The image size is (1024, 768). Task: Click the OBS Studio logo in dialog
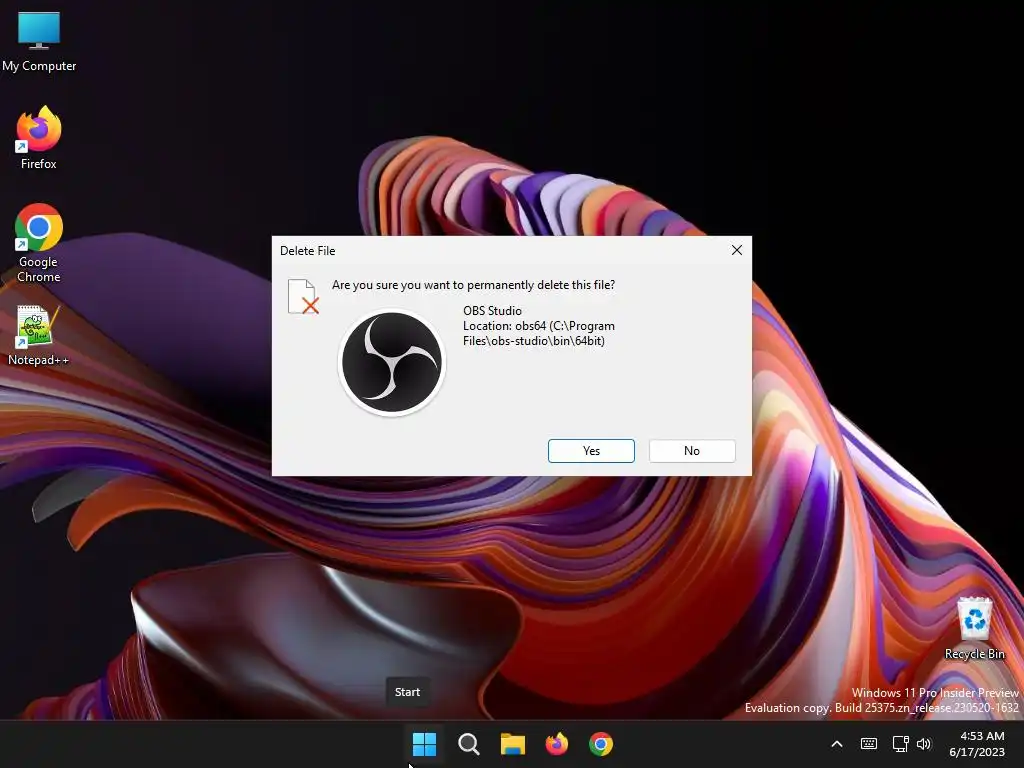[x=392, y=362]
